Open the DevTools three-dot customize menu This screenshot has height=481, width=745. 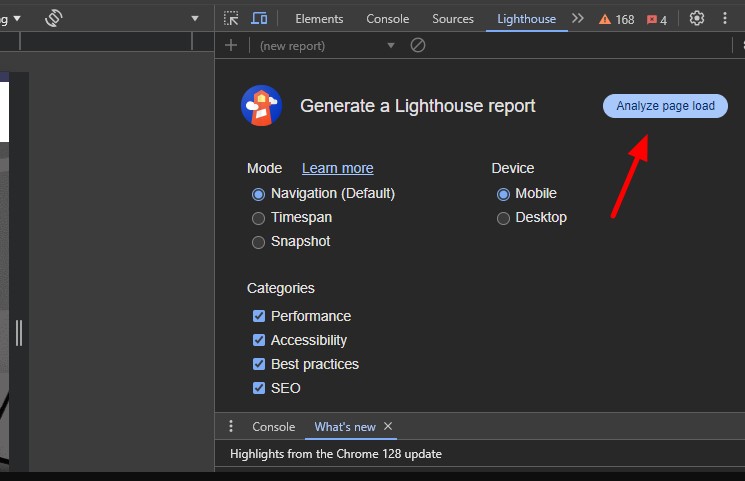[725, 18]
